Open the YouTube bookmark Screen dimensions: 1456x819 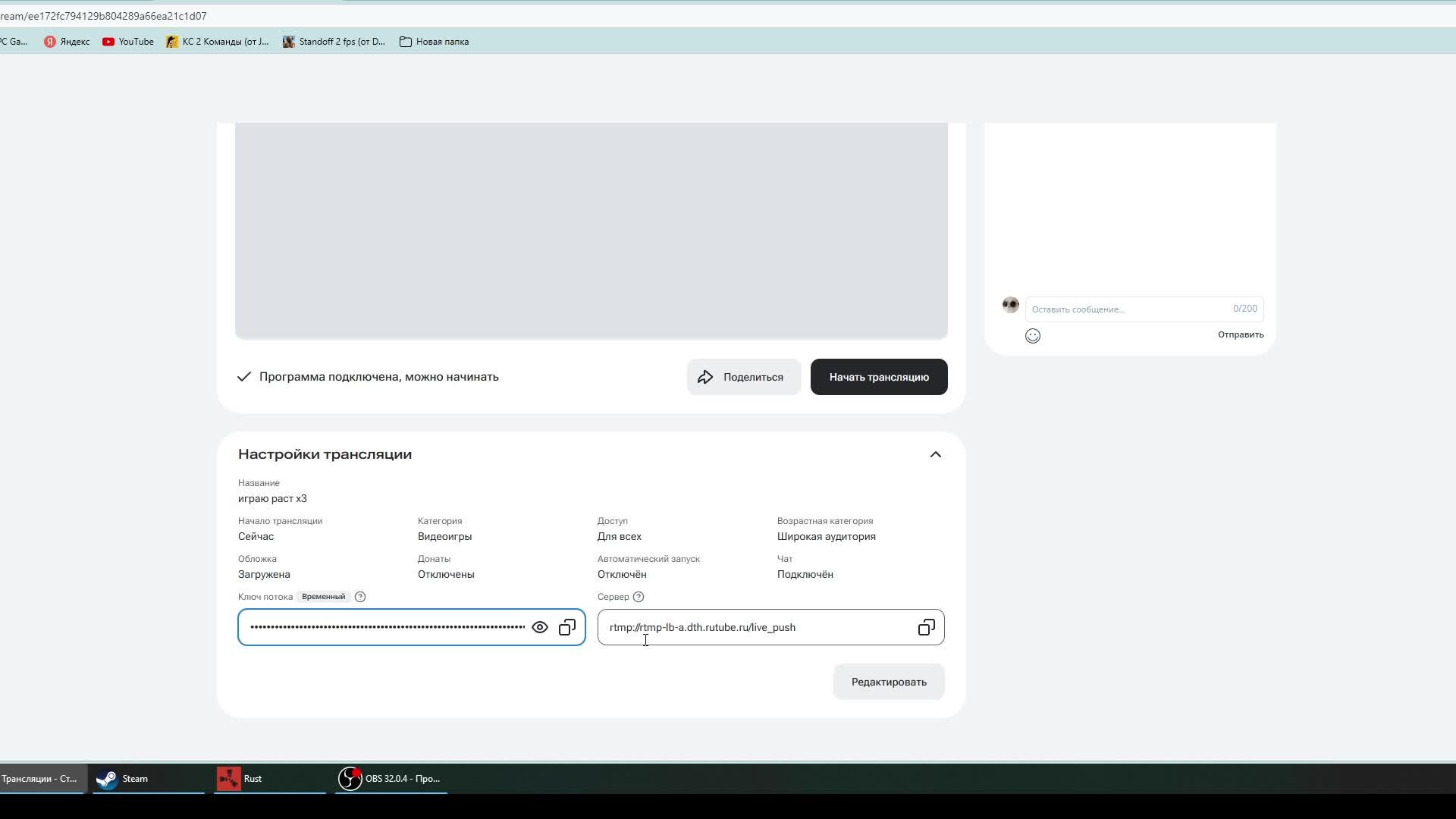[x=128, y=42]
